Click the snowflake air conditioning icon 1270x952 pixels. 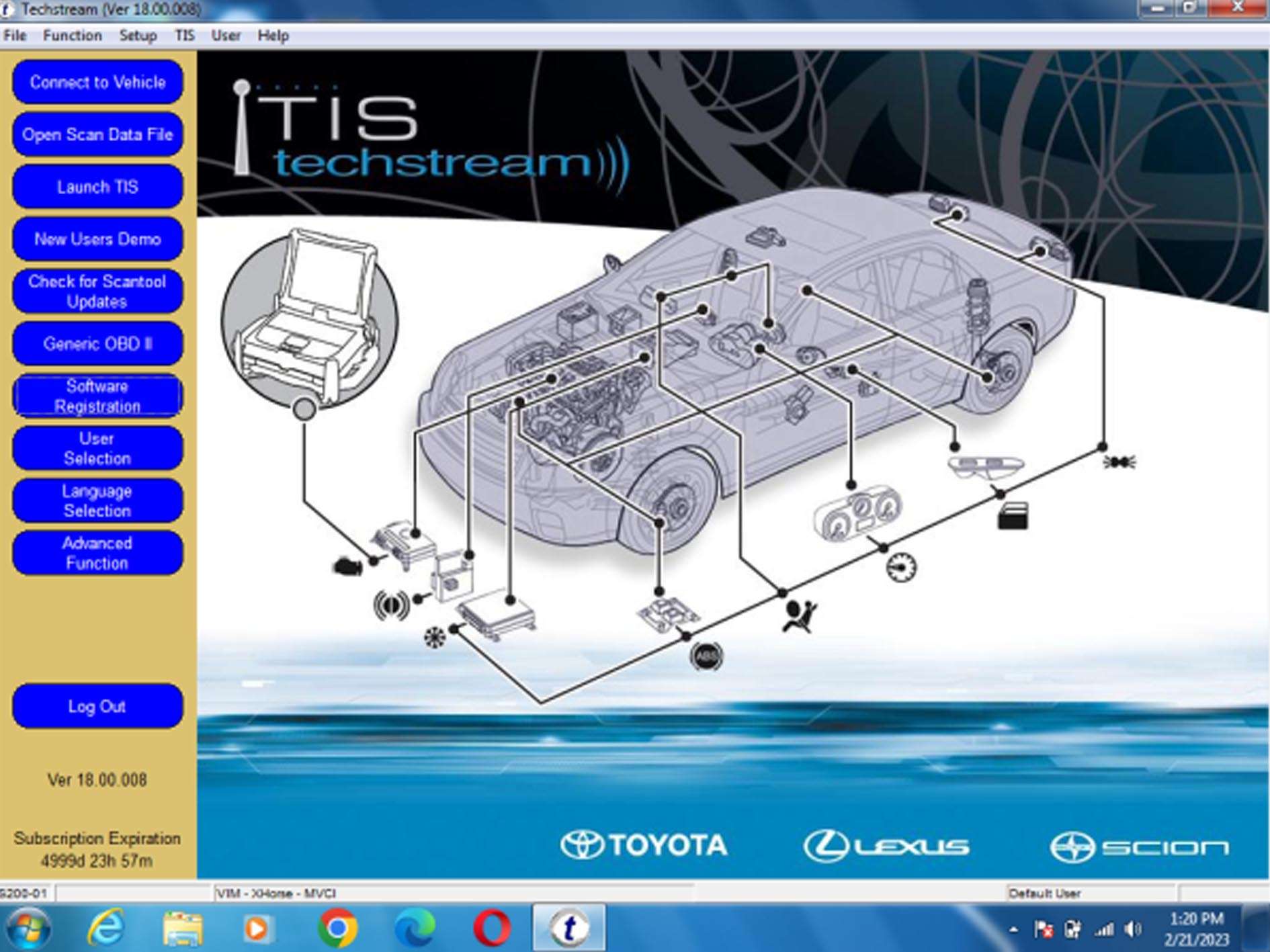pos(435,636)
